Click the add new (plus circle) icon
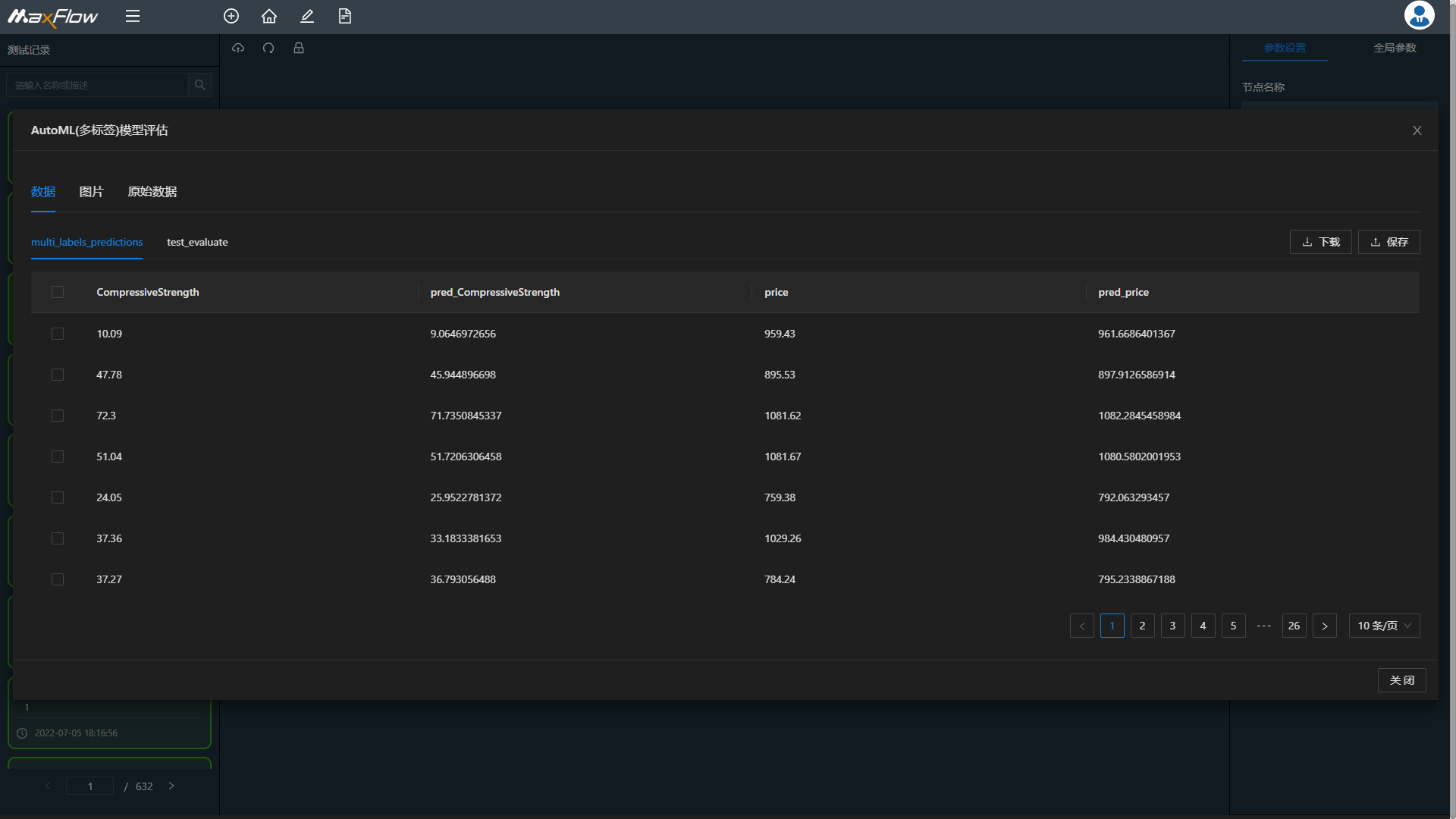The width and height of the screenshot is (1456, 819). pos(231,16)
